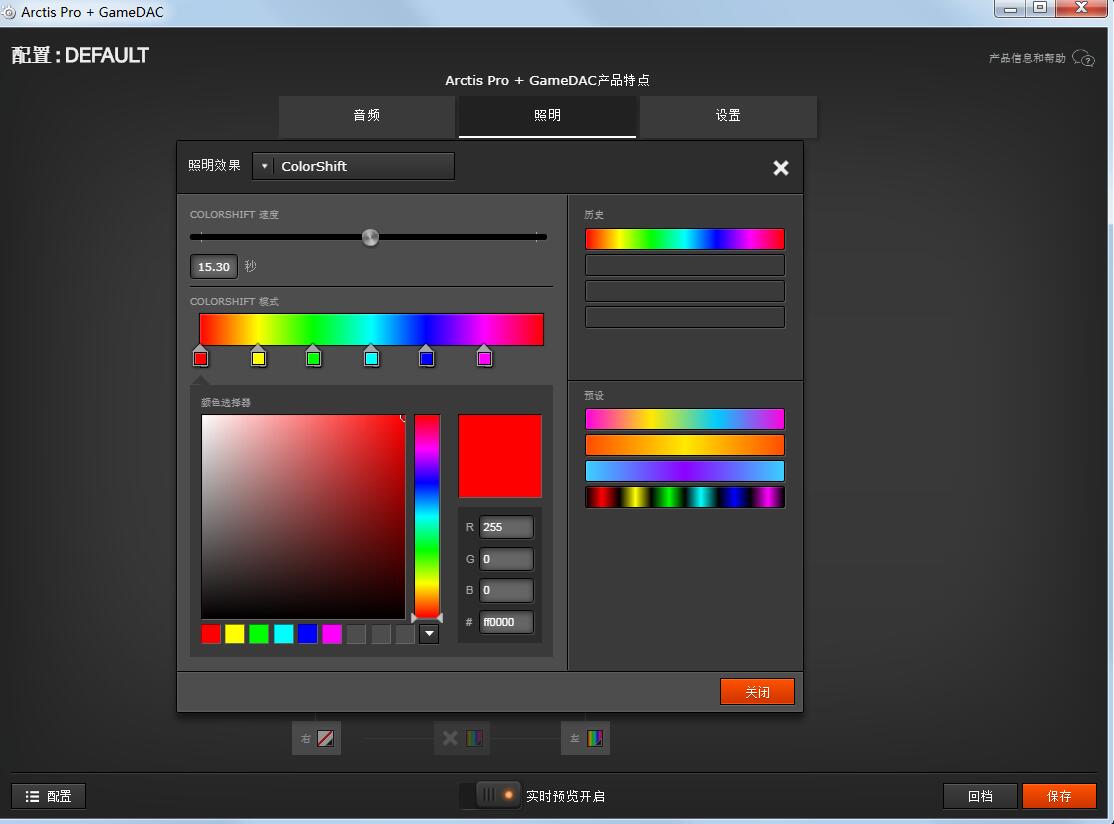Apply the orange-yellow preset gradient
1114x824 pixels.
(x=685, y=445)
